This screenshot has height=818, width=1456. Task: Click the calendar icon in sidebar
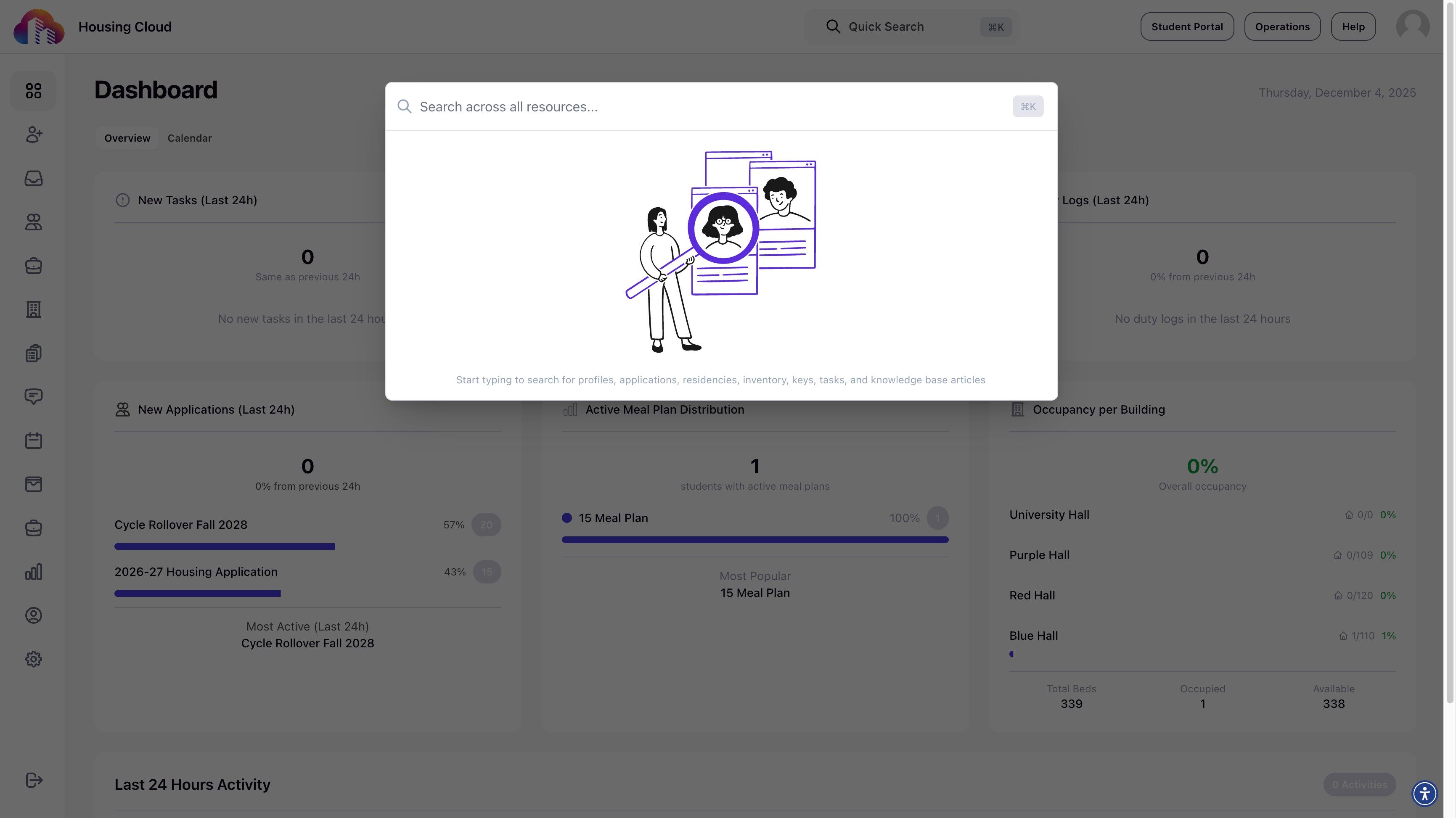(x=33, y=441)
